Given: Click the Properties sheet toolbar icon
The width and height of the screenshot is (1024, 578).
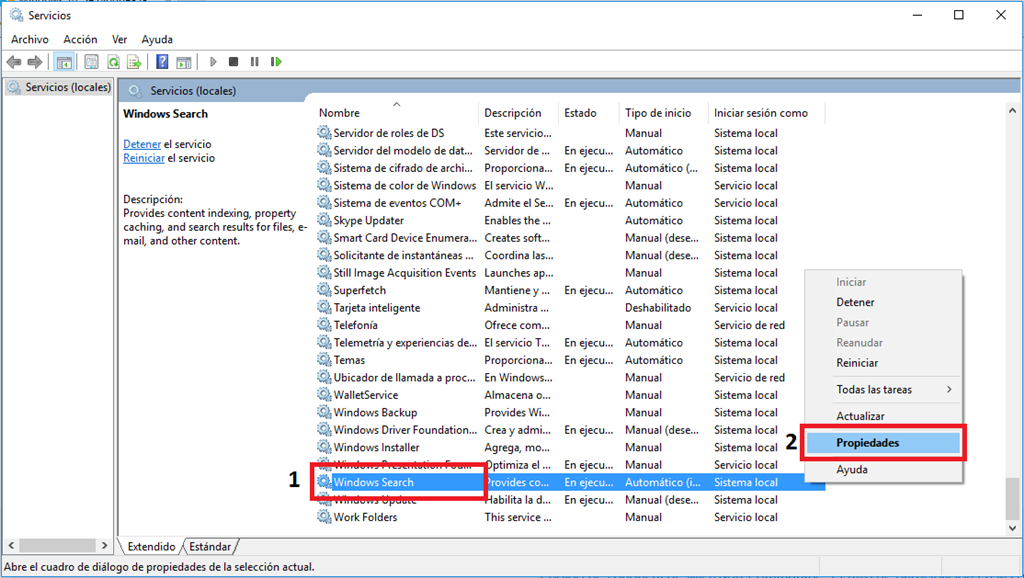Looking at the screenshot, I should (x=91, y=62).
